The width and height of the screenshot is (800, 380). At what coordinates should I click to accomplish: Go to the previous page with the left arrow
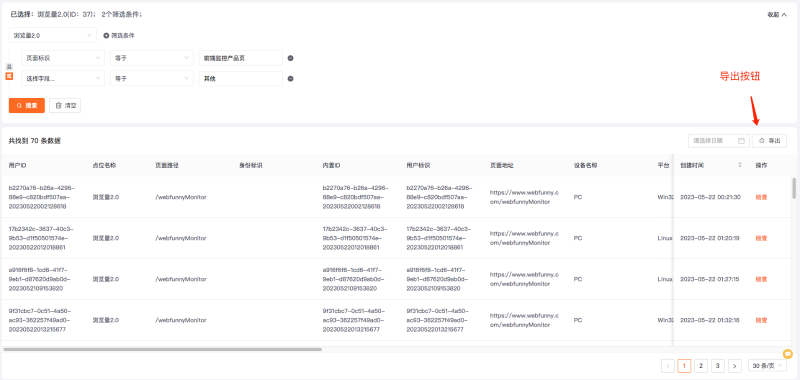coord(667,365)
